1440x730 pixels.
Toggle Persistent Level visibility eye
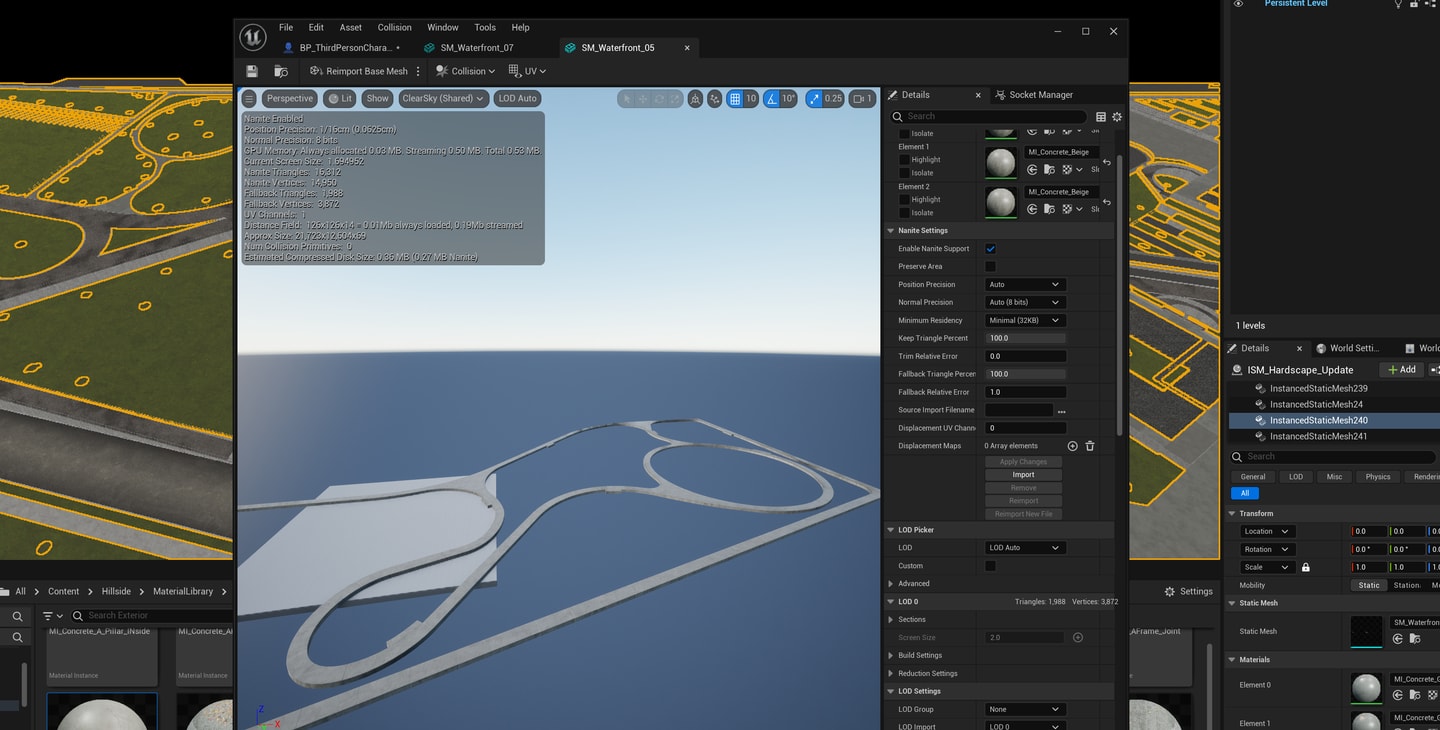[x=1238, y=4]
